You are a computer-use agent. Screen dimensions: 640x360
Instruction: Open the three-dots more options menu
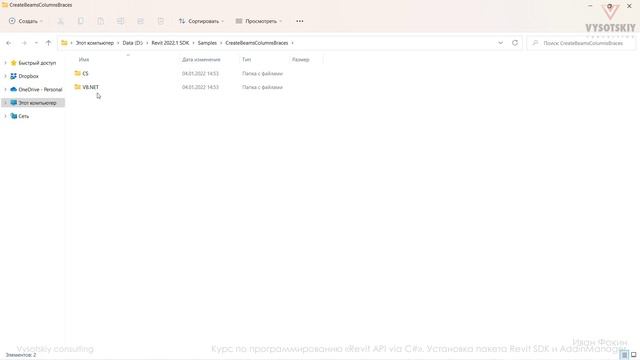pos(300,21)
